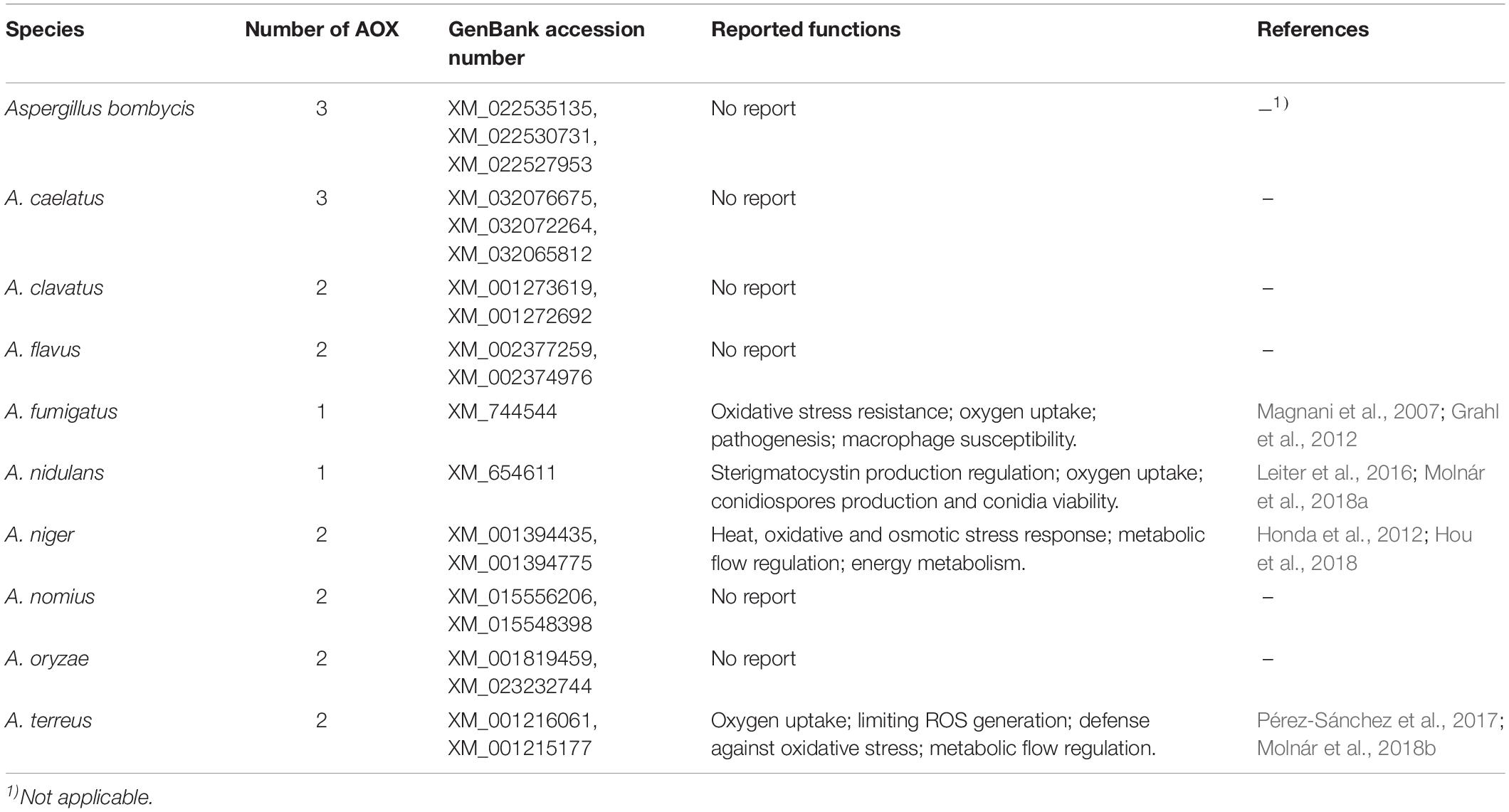1509x812 pixels.
Task: Open the Grahl et al., 2012 reference
Action: [1378, 425]
